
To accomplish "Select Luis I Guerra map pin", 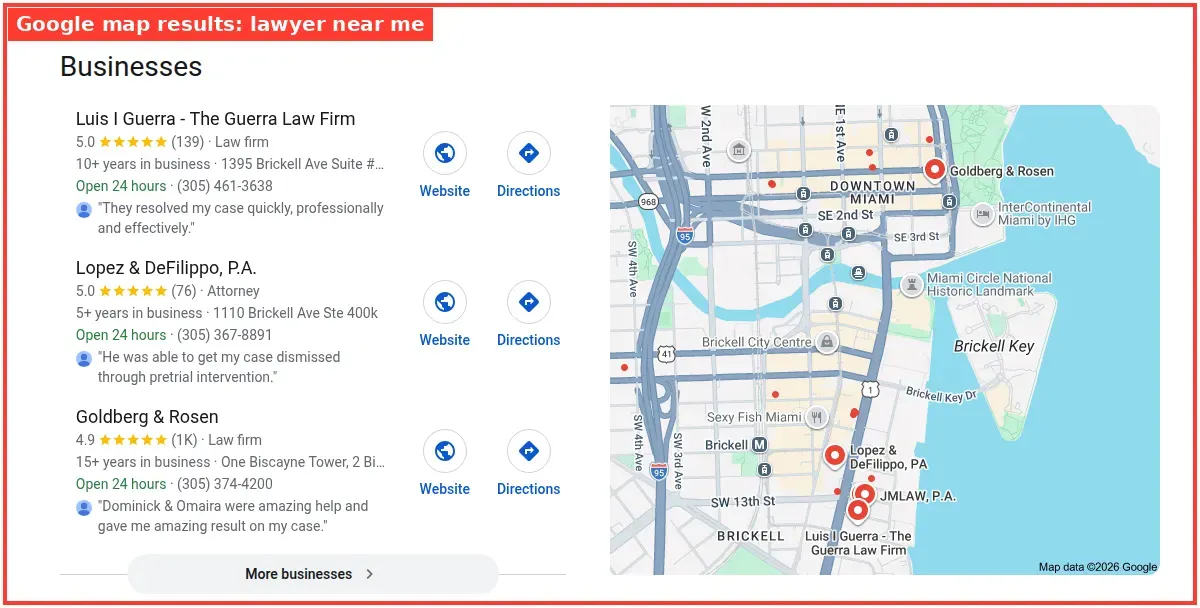I will coord(857,511).
